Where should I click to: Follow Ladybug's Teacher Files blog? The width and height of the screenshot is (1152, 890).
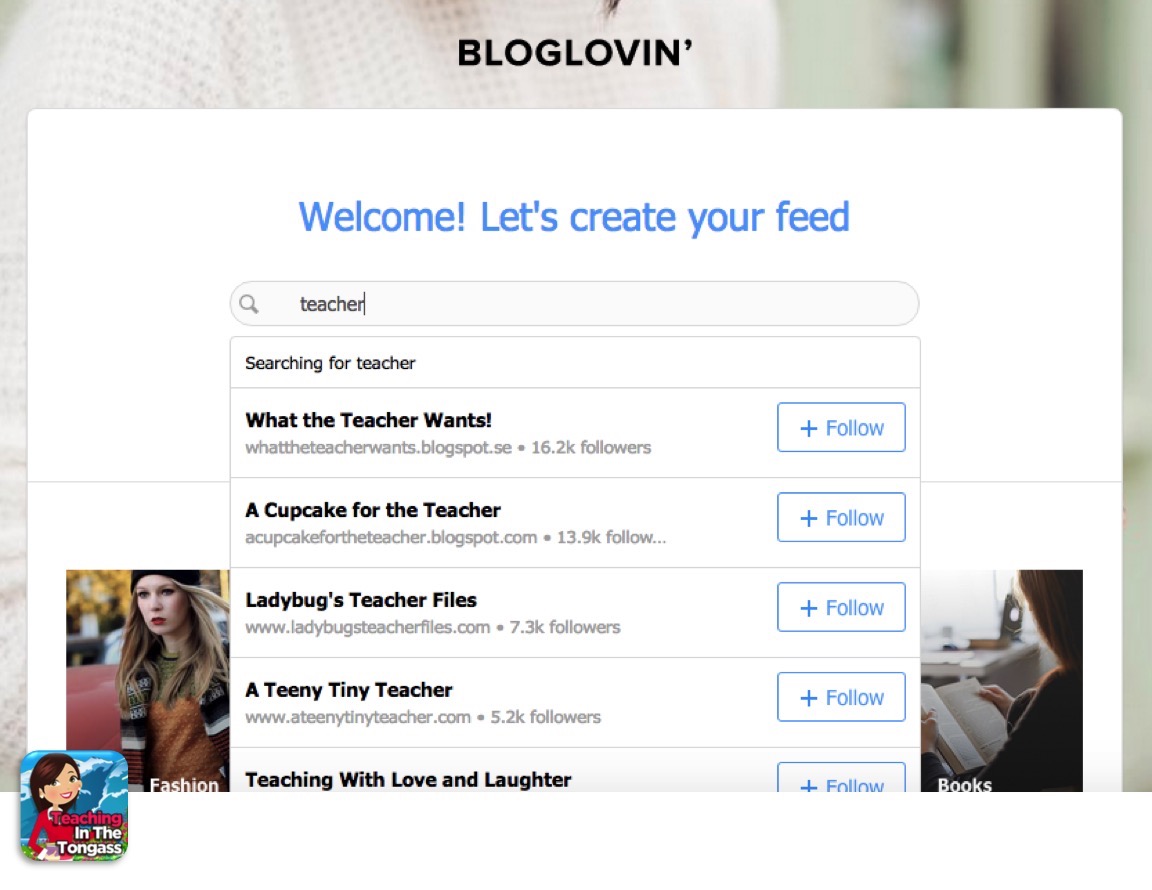pyautogui.click(x=841, y=607)
